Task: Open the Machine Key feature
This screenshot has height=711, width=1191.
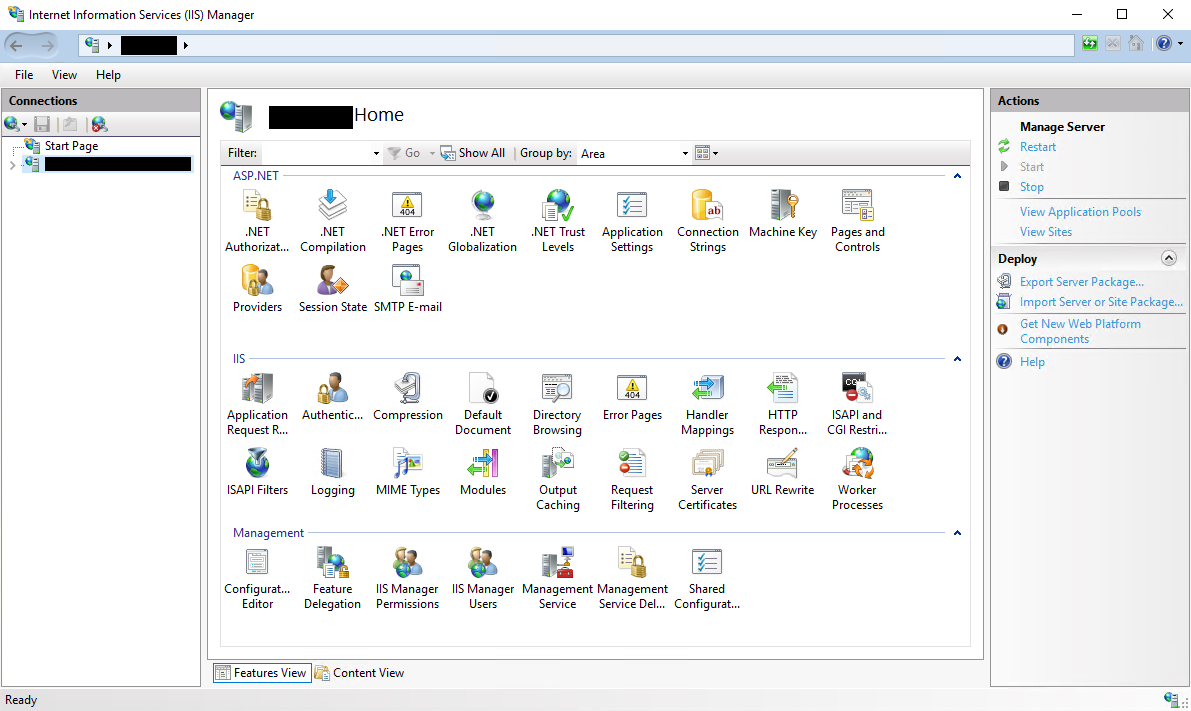Action: tap(783, 214)
